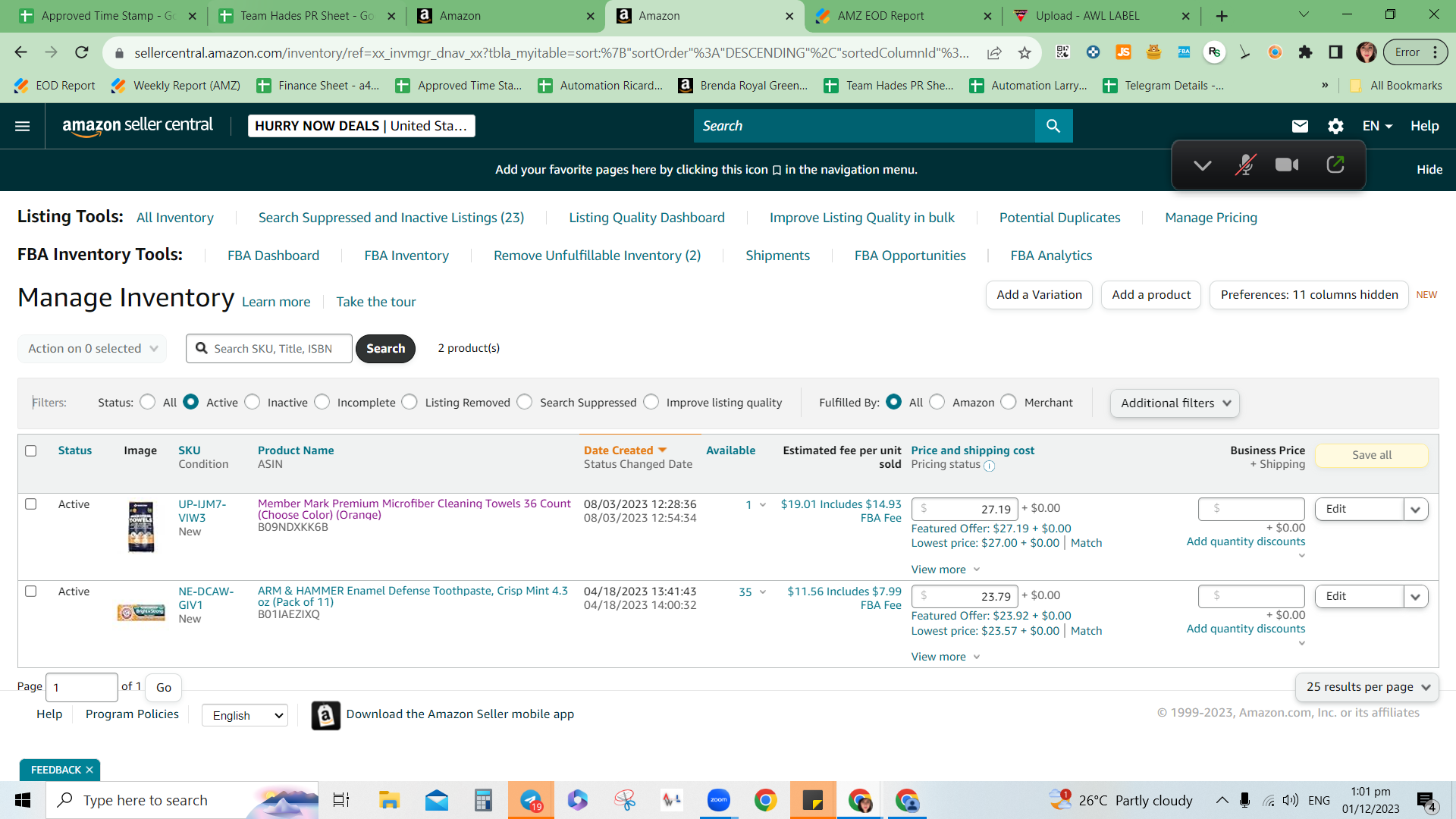Screen dimensions: 1456x819
Task: Open the Listing Quality Dashboard
Action: 647,218
